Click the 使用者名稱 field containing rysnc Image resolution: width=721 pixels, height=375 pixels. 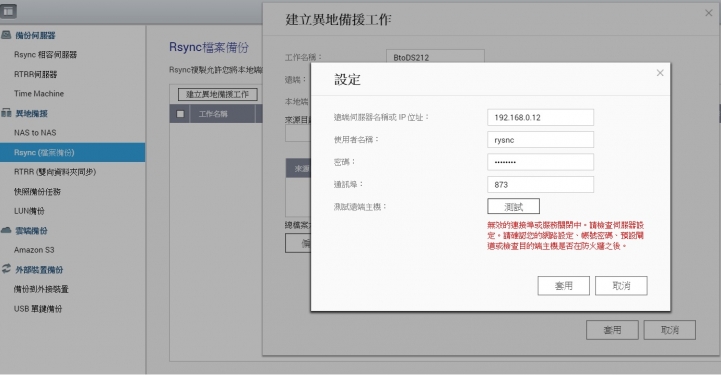coord(540,140)
